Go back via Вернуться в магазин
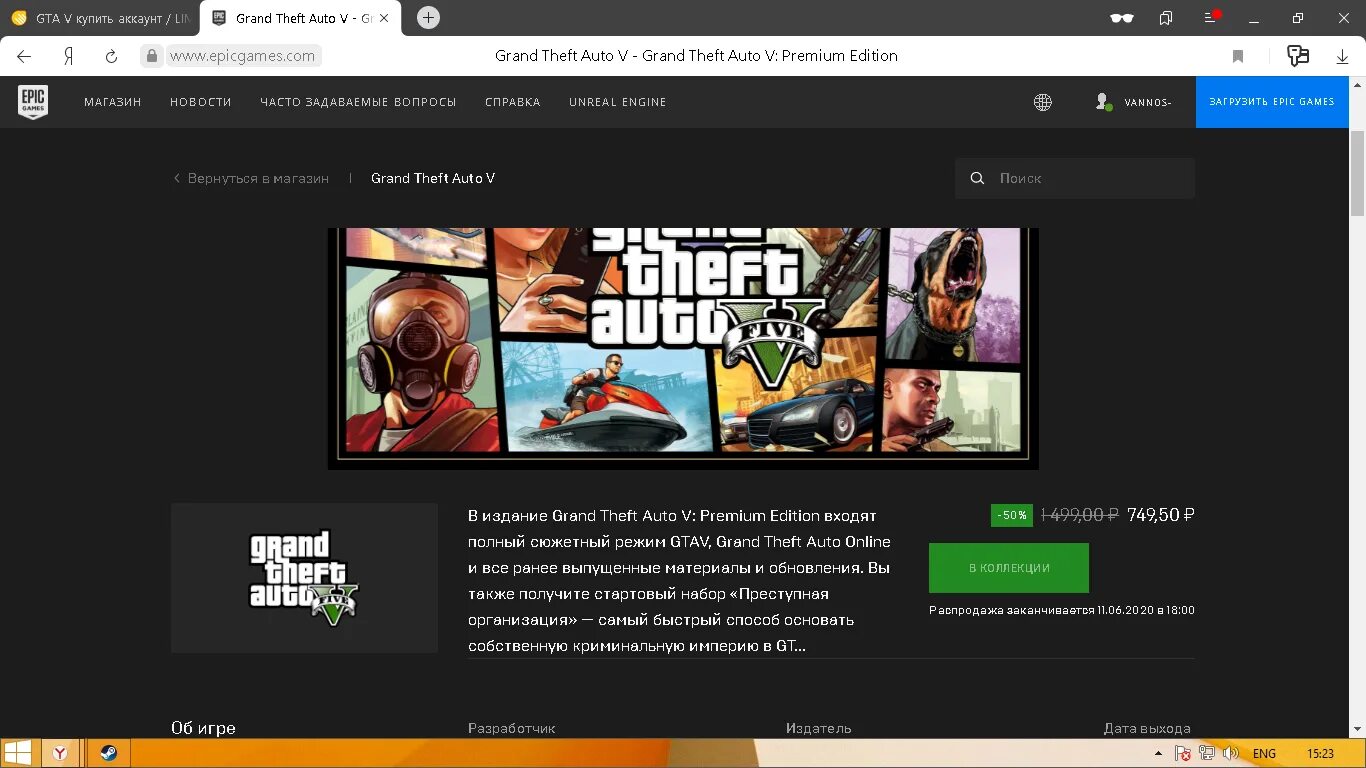Screen dimensions: 1366x768 tap(251, 178)
